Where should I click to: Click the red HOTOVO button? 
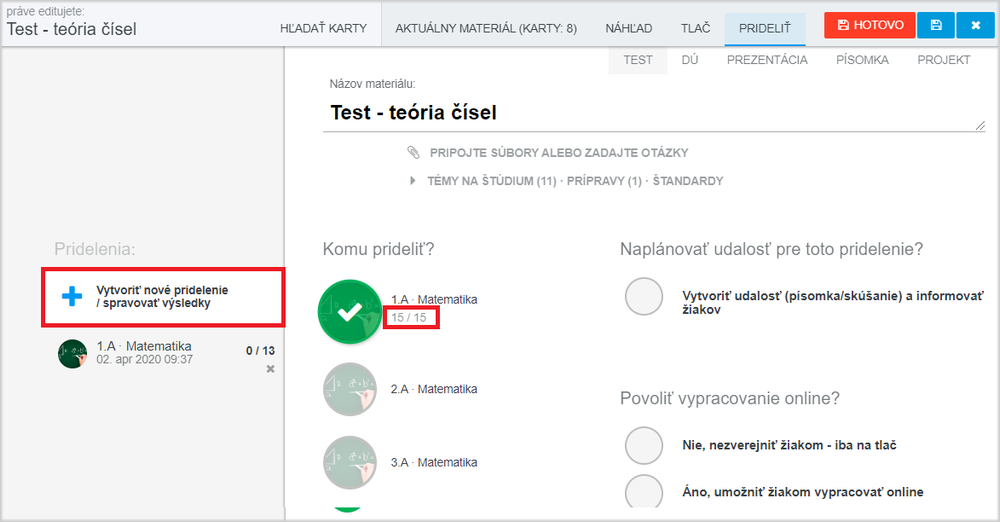(869, 26)
